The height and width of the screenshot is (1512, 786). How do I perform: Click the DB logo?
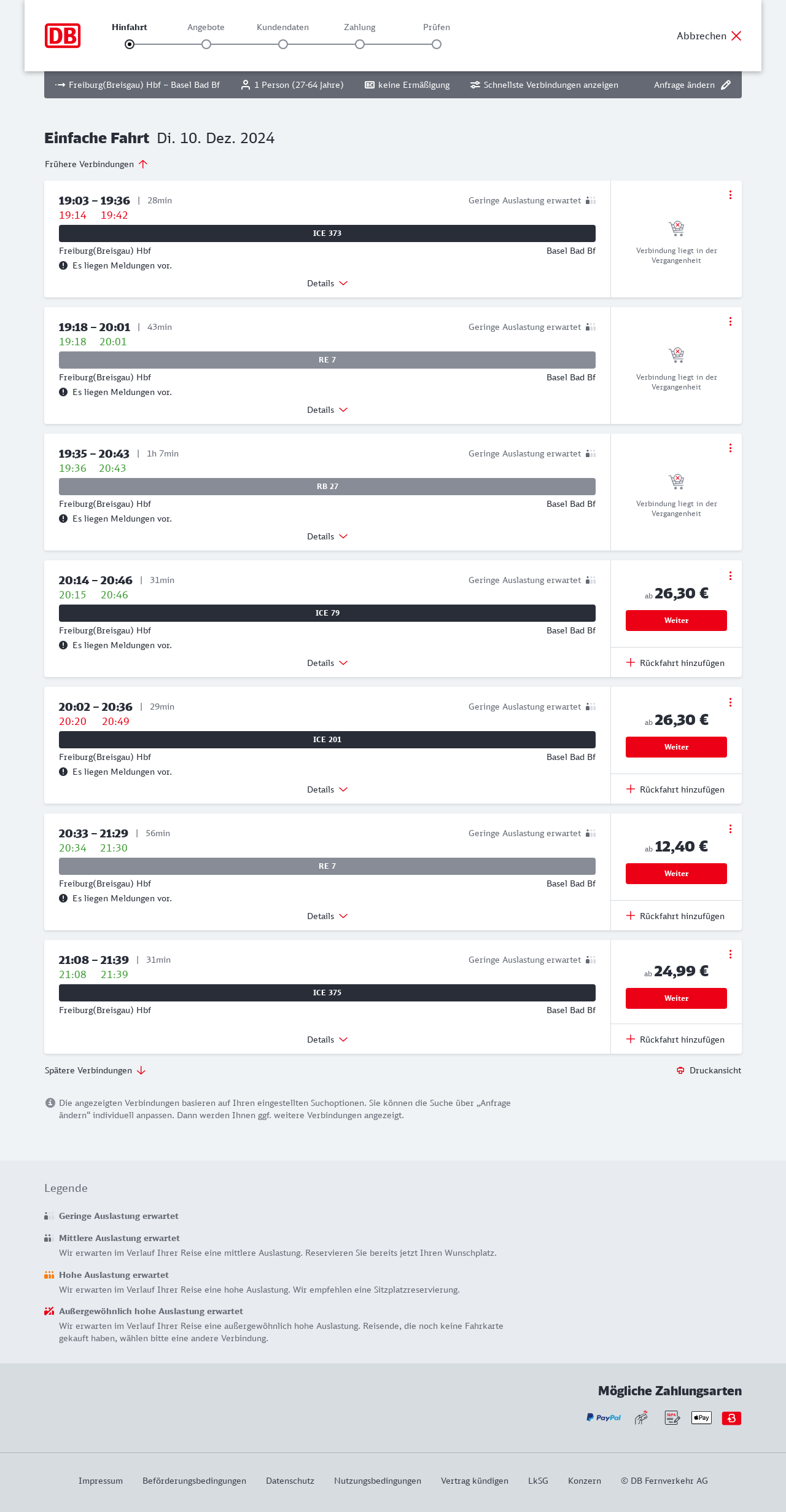pyautogui.click(x=63, y=36)
